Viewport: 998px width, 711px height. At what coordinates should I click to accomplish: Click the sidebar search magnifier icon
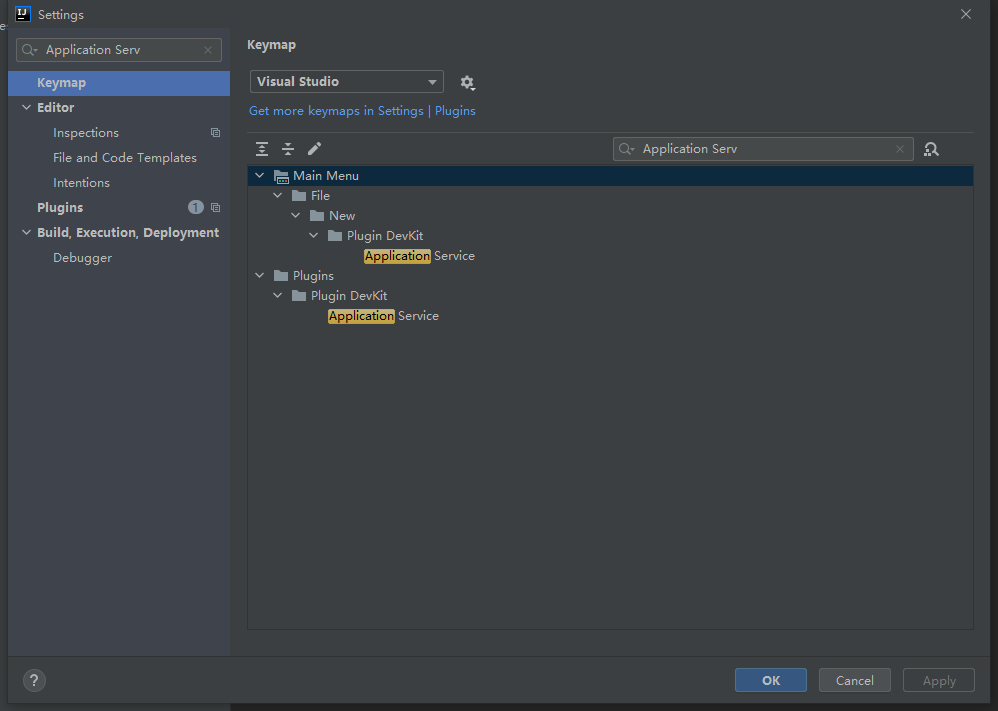(x=29, y=50)
